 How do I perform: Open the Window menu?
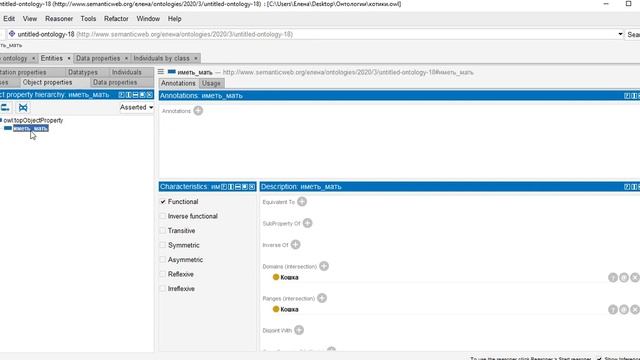pos(148,19)
